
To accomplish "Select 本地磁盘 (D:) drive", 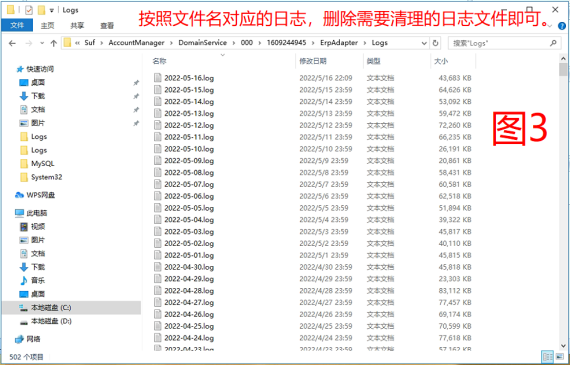I will point(51,321).
